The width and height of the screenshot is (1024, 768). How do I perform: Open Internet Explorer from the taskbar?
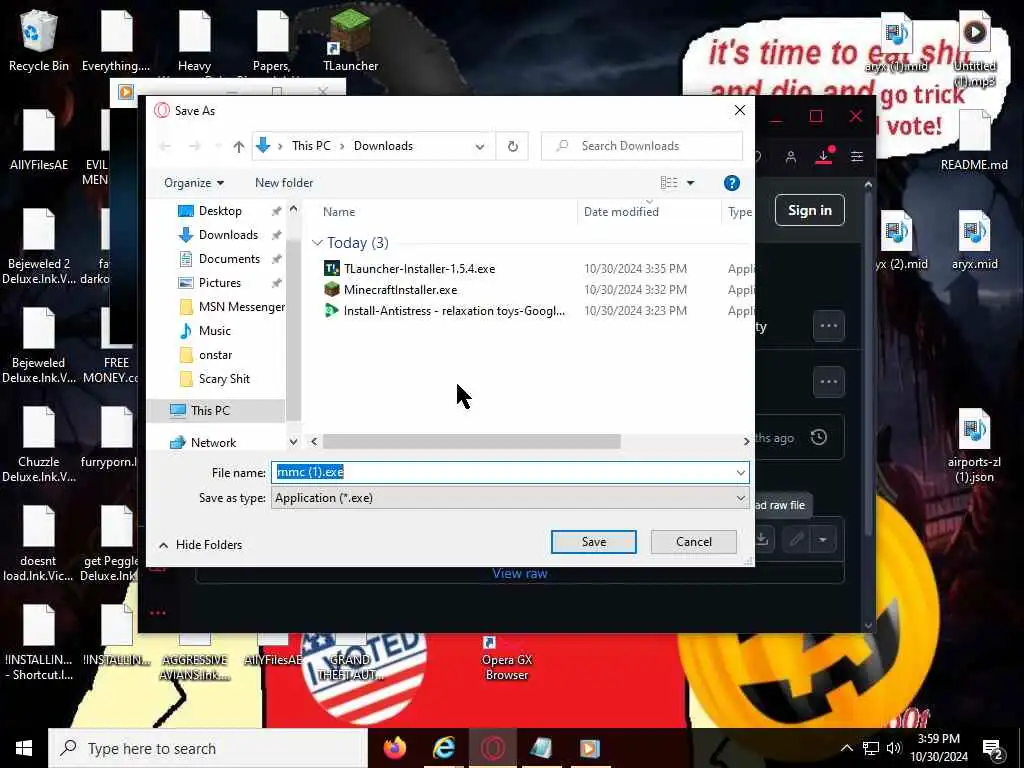click(443, 748)
